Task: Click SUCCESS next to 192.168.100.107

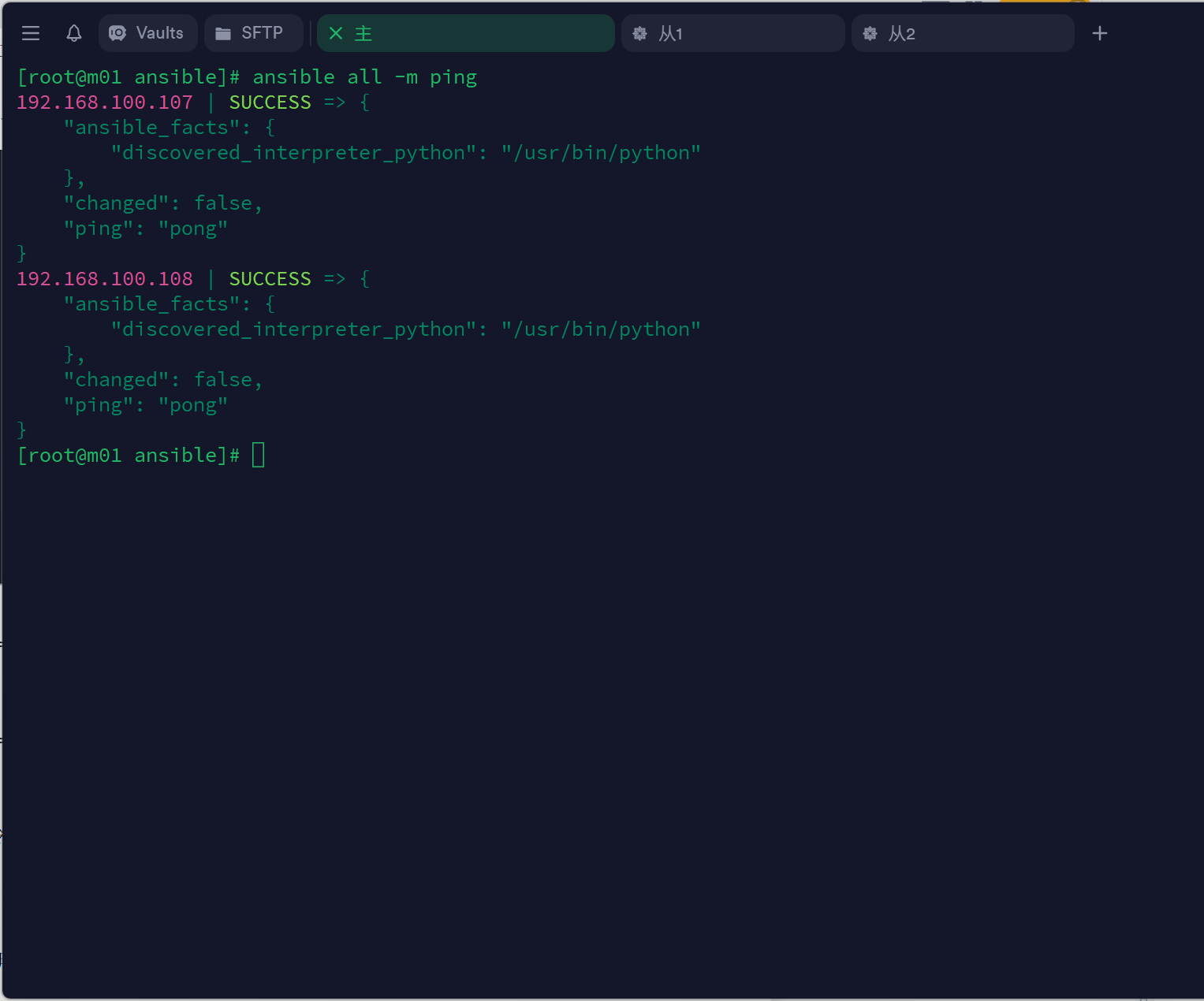Action: point(270,102)
